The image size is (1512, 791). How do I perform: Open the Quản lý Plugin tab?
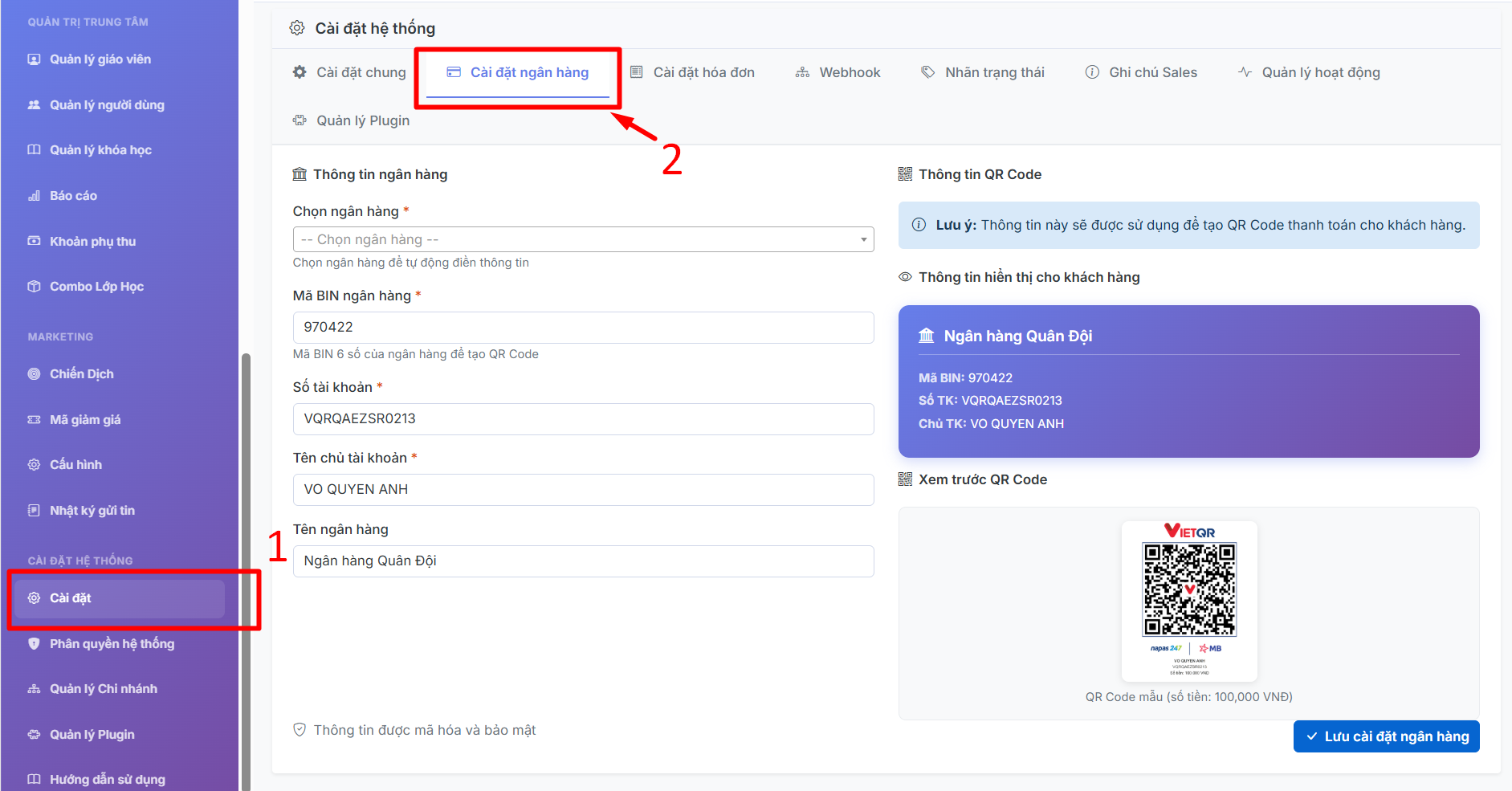[x=352, y=120]
